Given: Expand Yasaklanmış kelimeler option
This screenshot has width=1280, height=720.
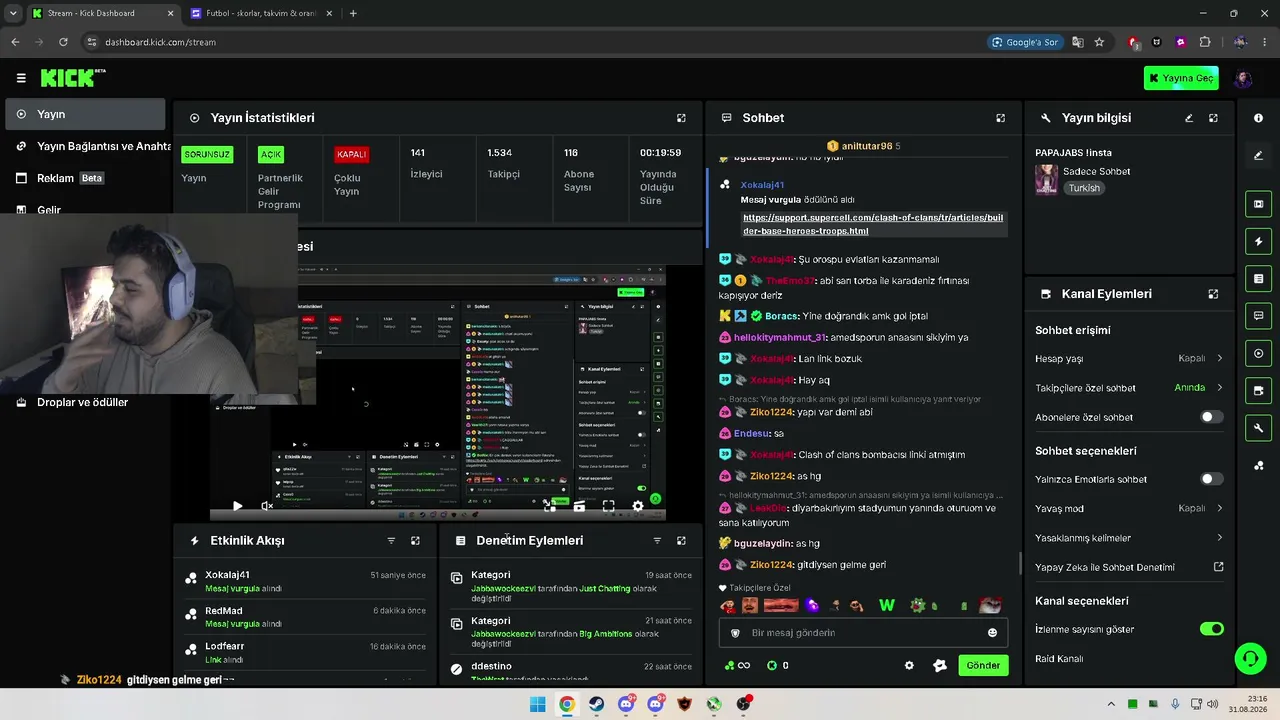Looking at the screenshot, I should coord(1129,538).
